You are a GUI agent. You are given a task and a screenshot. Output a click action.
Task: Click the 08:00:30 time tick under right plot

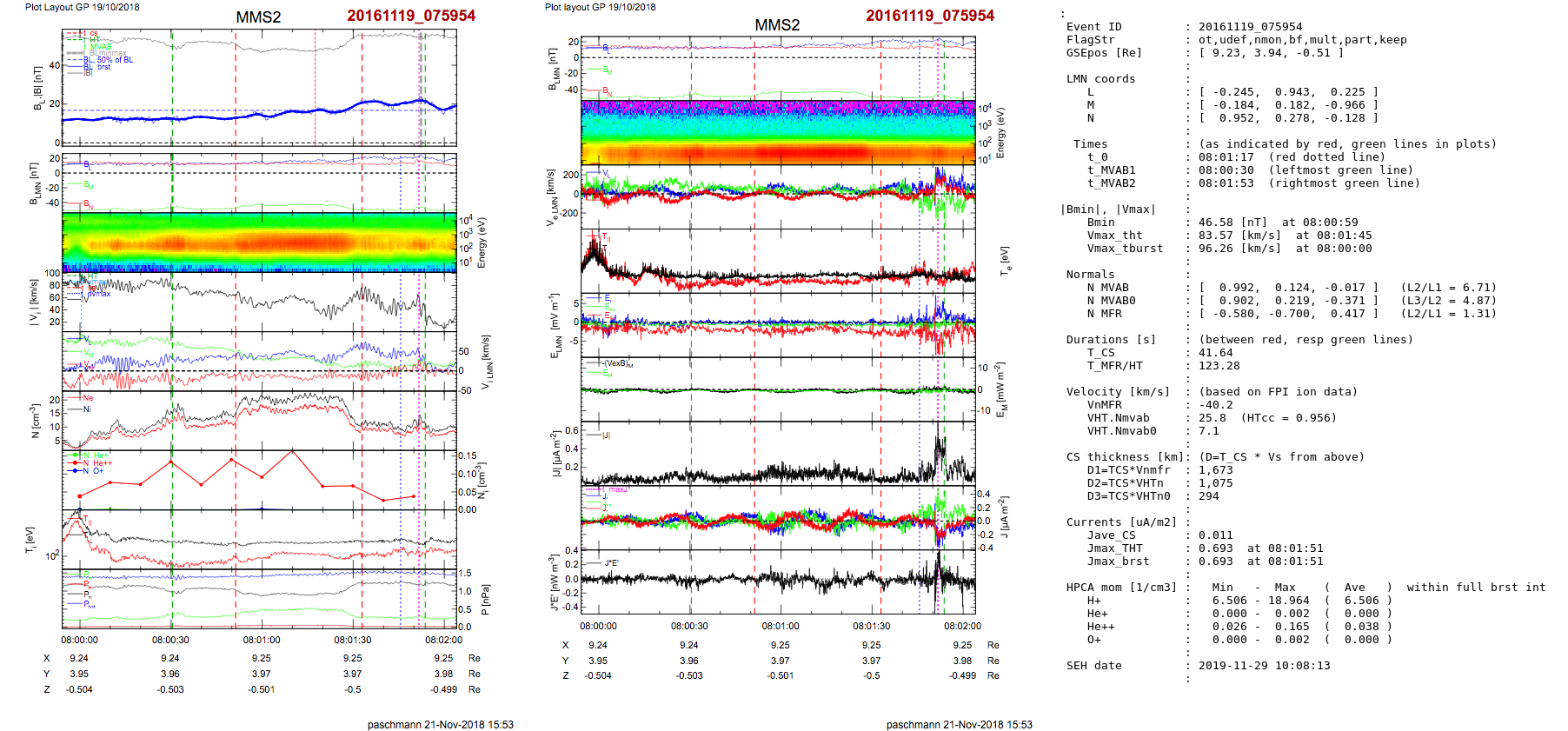pos(689,626)
